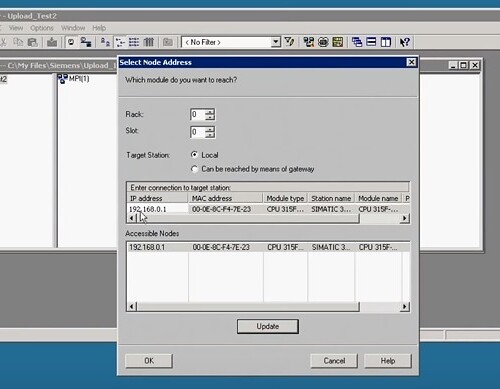Click the Slot number field
Viewport: 500px width, 389px height.
pos(198,132)
